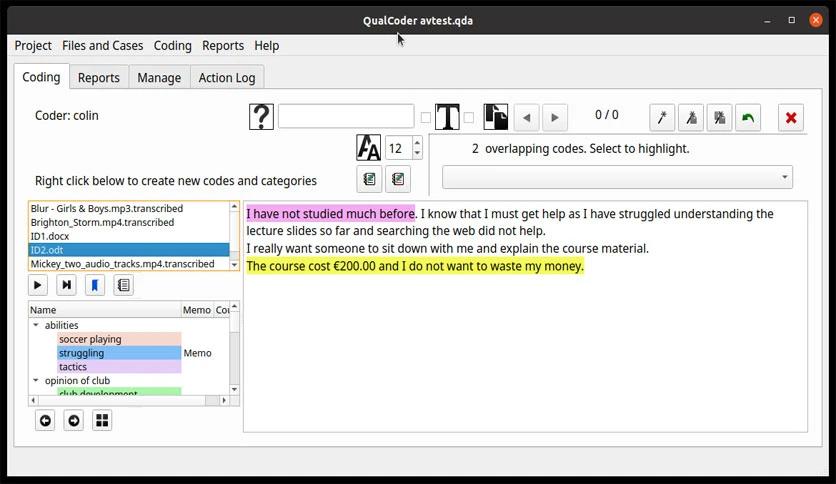Click the pink highlighted text segment
836x484 pixels.
[x=330, y=214]
